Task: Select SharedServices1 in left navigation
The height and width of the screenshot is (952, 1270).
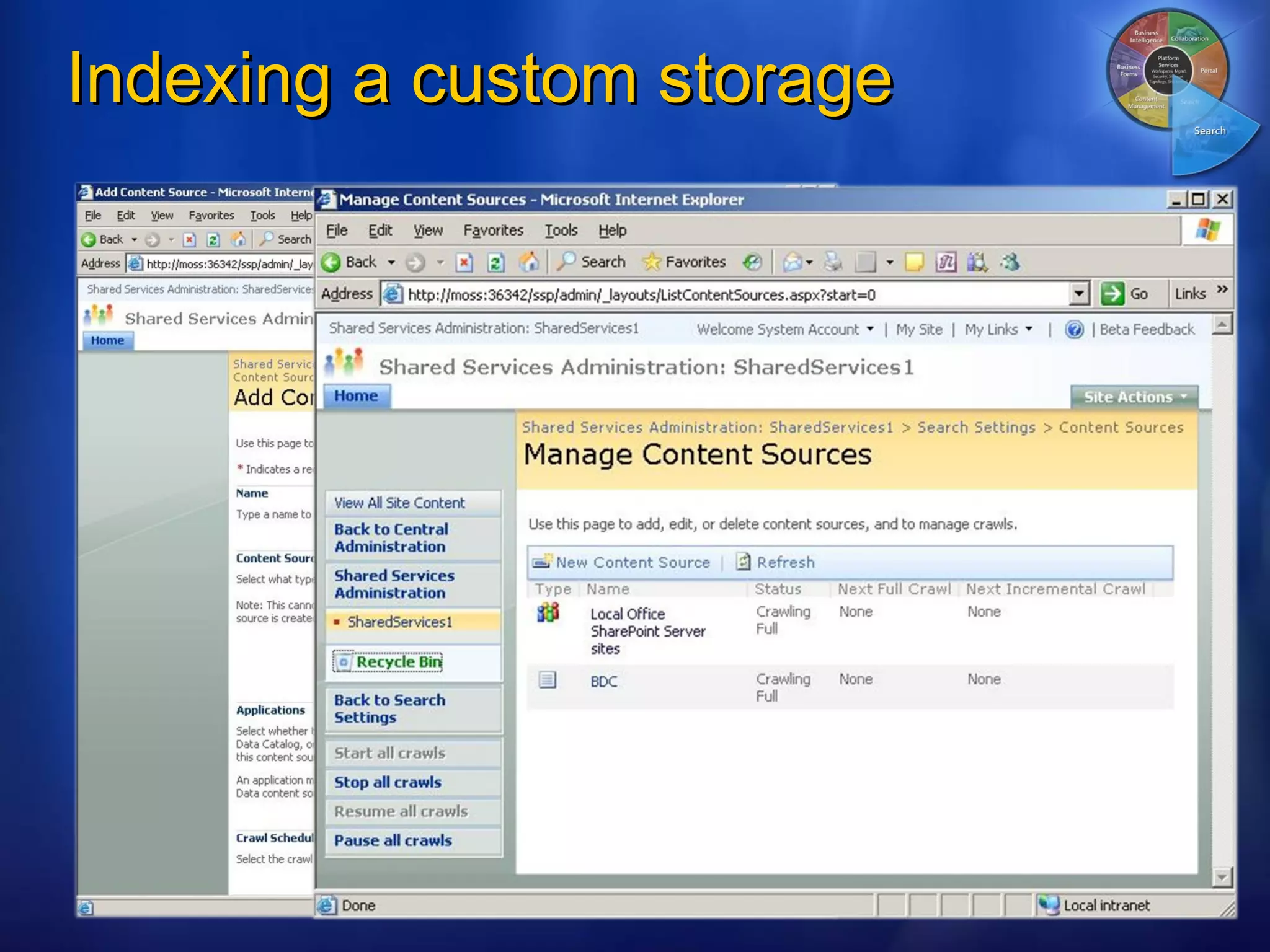Action: (x=400, y=622)
